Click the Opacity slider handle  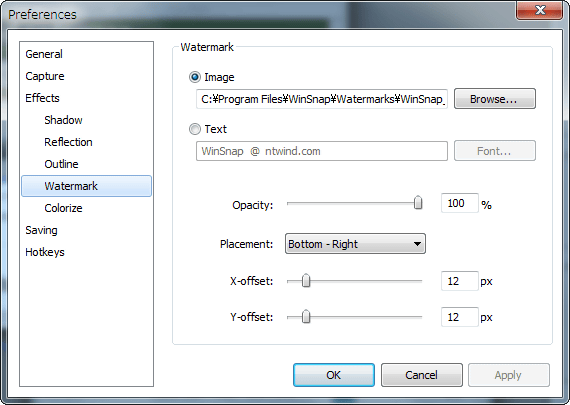click(418, 203)
